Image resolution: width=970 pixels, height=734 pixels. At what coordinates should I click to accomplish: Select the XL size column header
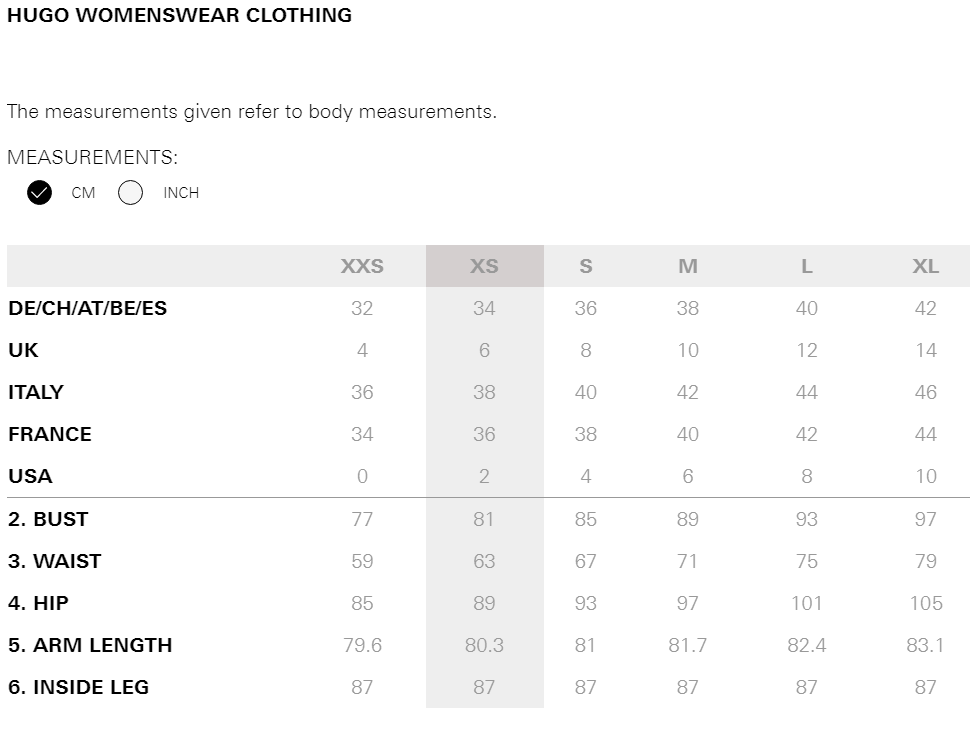pos(926,266)
